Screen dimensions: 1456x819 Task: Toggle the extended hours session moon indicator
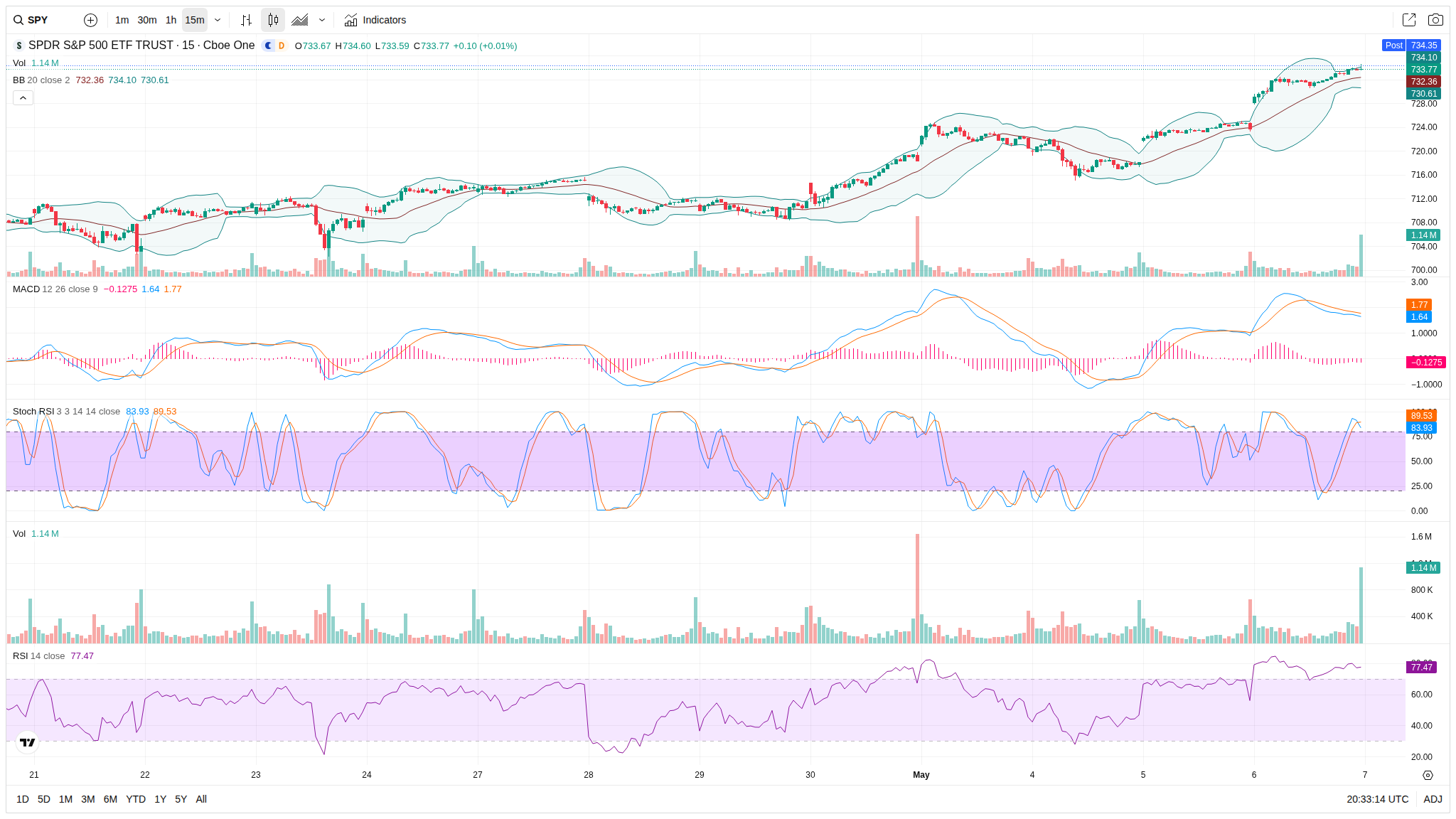point(268,45)
